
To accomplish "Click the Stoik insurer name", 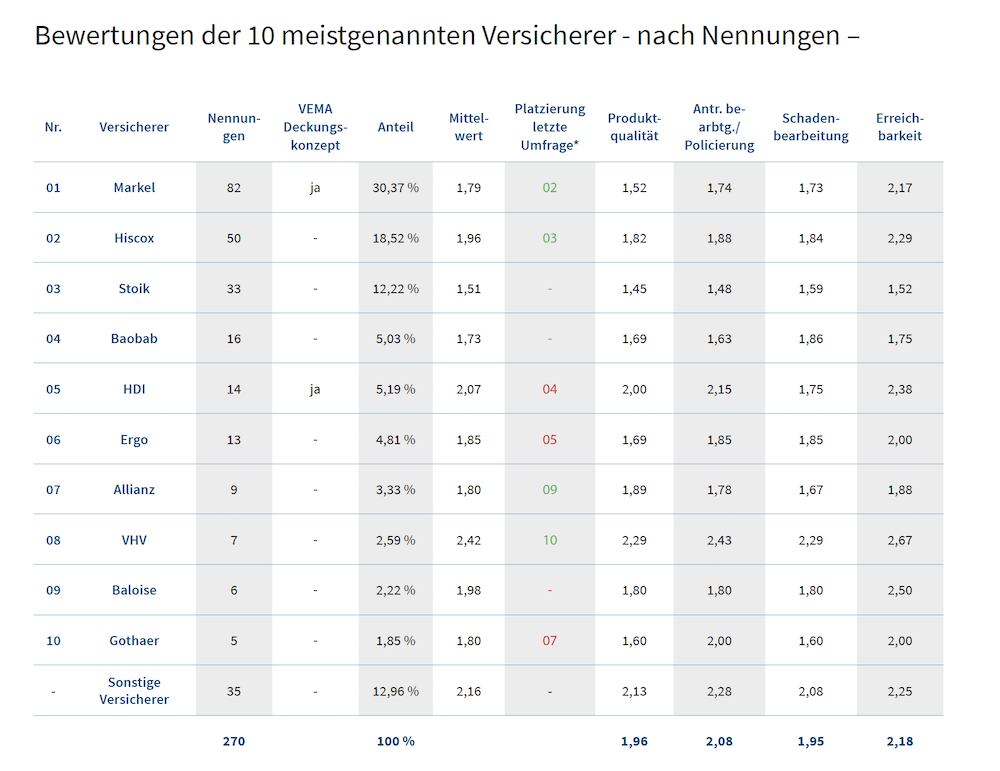I will [134, 289].
